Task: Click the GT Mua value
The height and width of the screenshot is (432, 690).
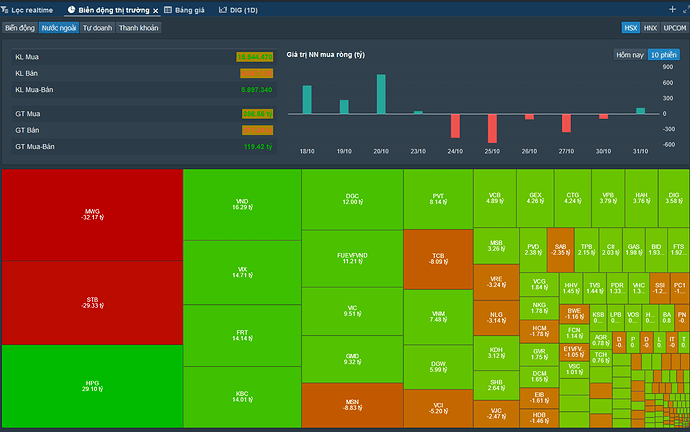Action: pyautogui.click(x=257, y=114)
